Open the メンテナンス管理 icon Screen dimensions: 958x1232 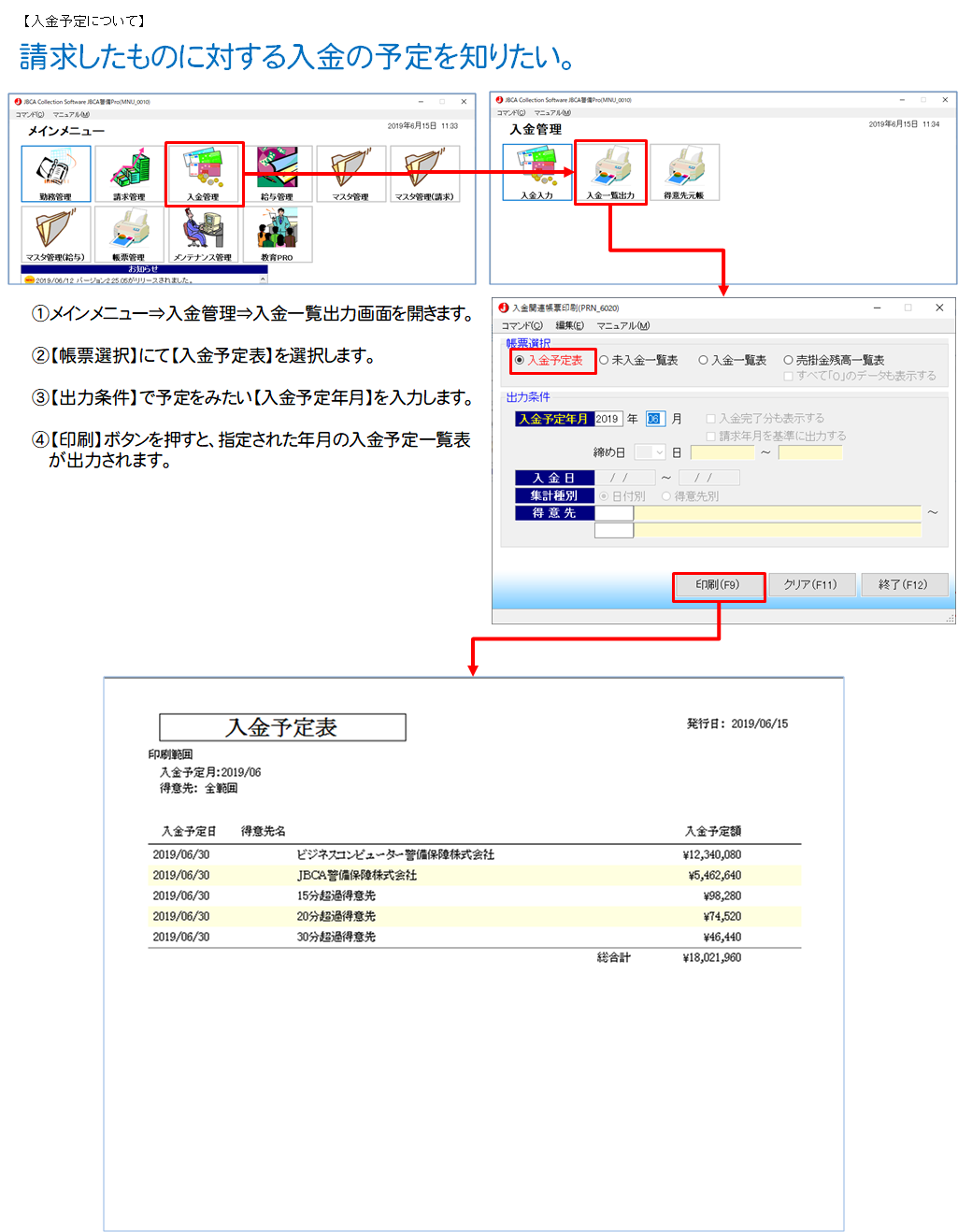(x=204, y=233)
